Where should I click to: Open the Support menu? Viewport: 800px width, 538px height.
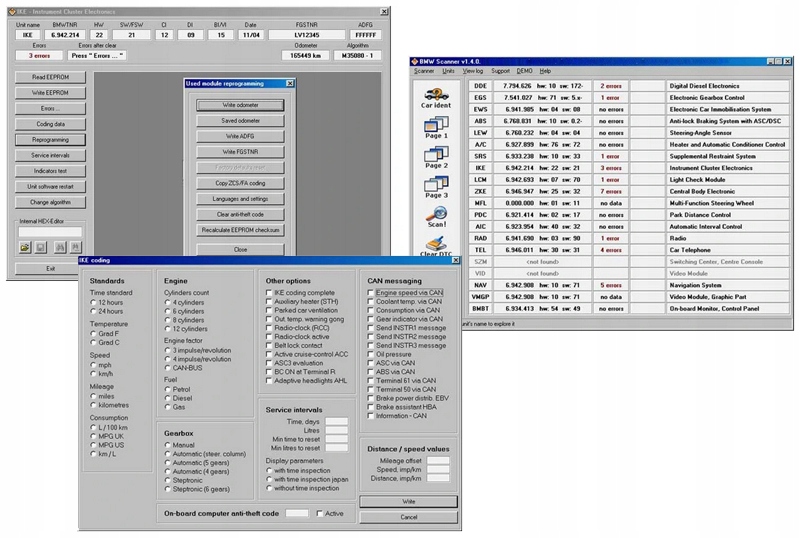pos(500,72)
